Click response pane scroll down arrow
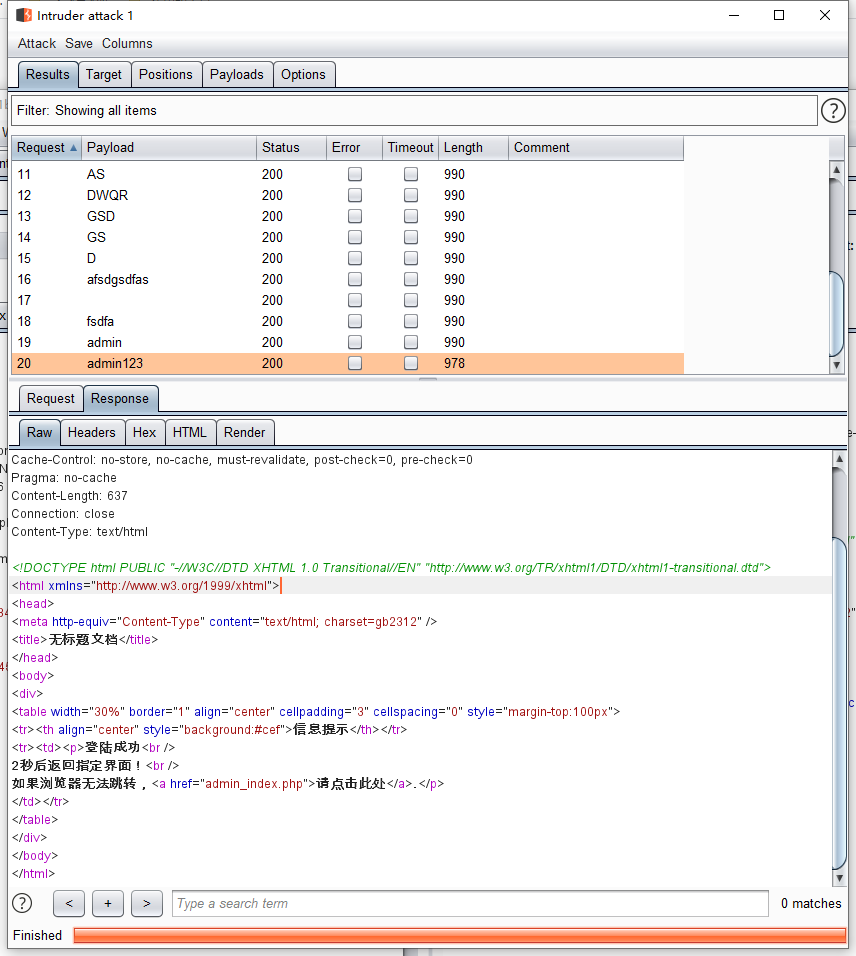The image size is (856, 956). [x=840, y=879]
